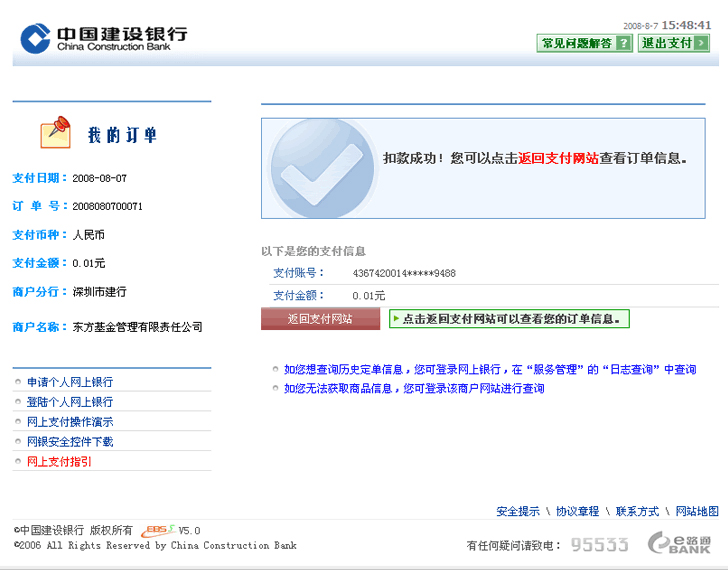Viewport: 728px width, 570px height.
Task: Click the bullet icon beside 网上支付指引
Action: pos(18,461)
